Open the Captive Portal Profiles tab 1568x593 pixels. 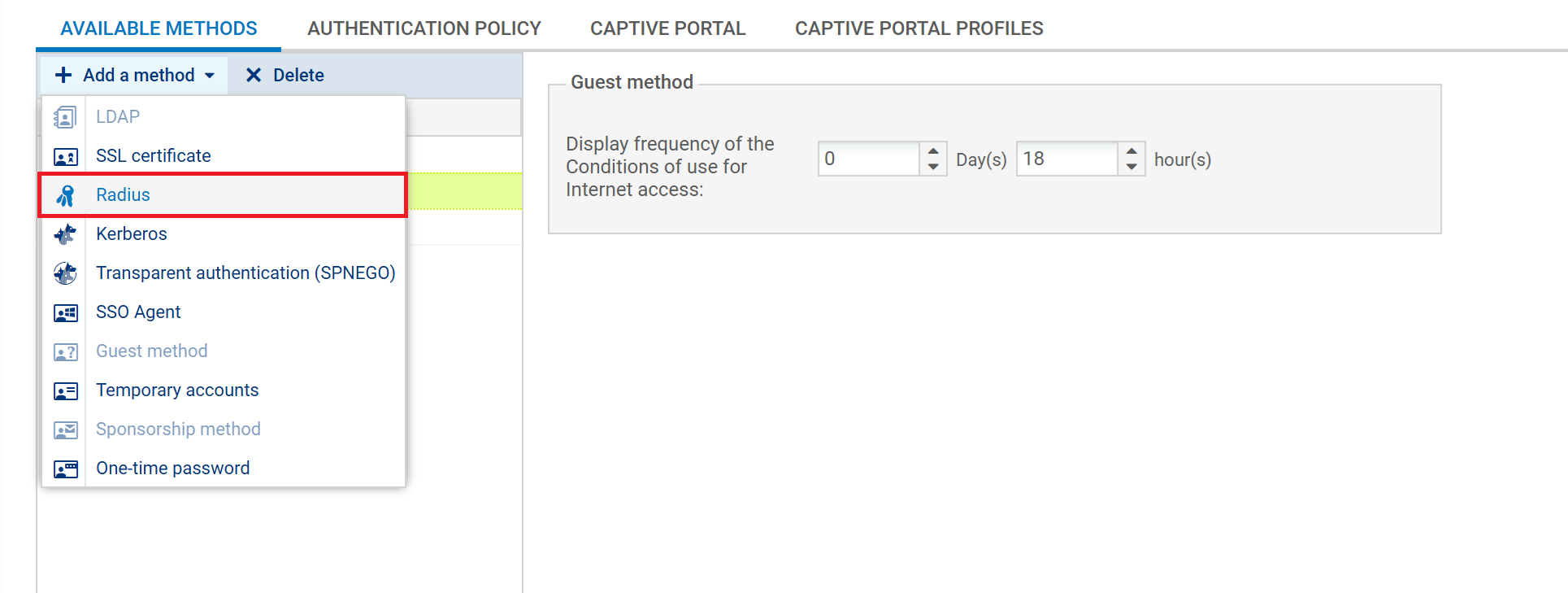coord(919,28)
